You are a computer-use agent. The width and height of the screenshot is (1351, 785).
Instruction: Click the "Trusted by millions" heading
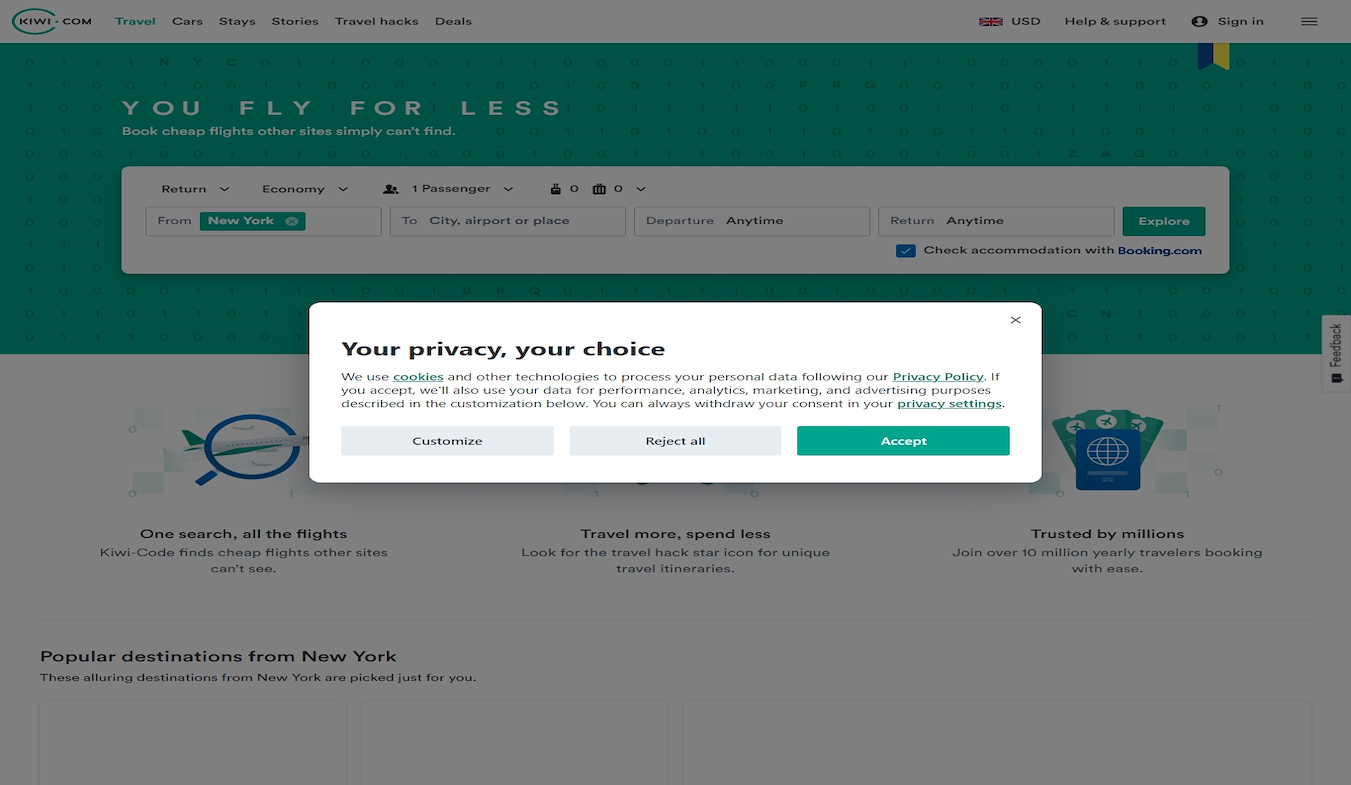point(1107,534)
